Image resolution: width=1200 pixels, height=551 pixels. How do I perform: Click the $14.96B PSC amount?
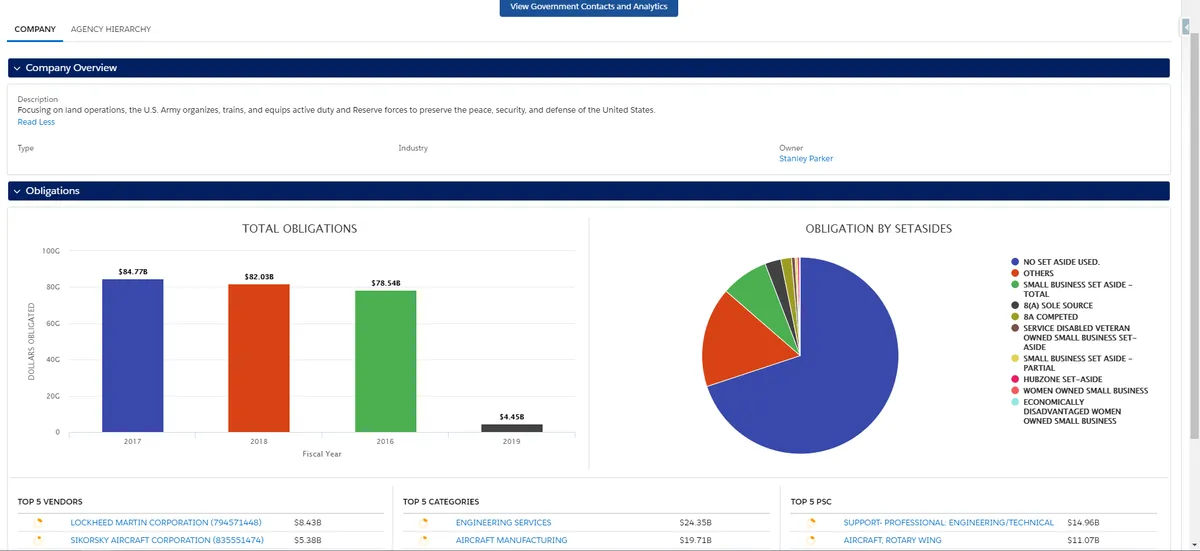tap(1083, 522)
